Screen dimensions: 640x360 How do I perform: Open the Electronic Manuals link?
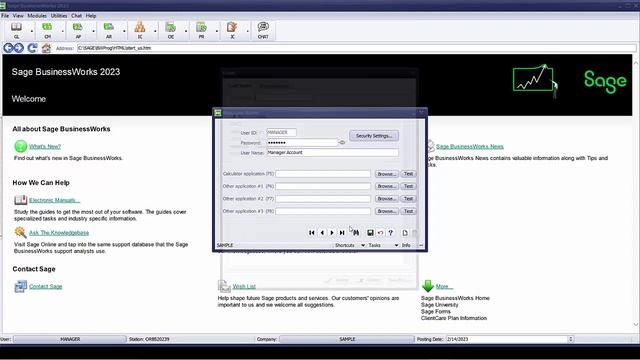(54, 200)
